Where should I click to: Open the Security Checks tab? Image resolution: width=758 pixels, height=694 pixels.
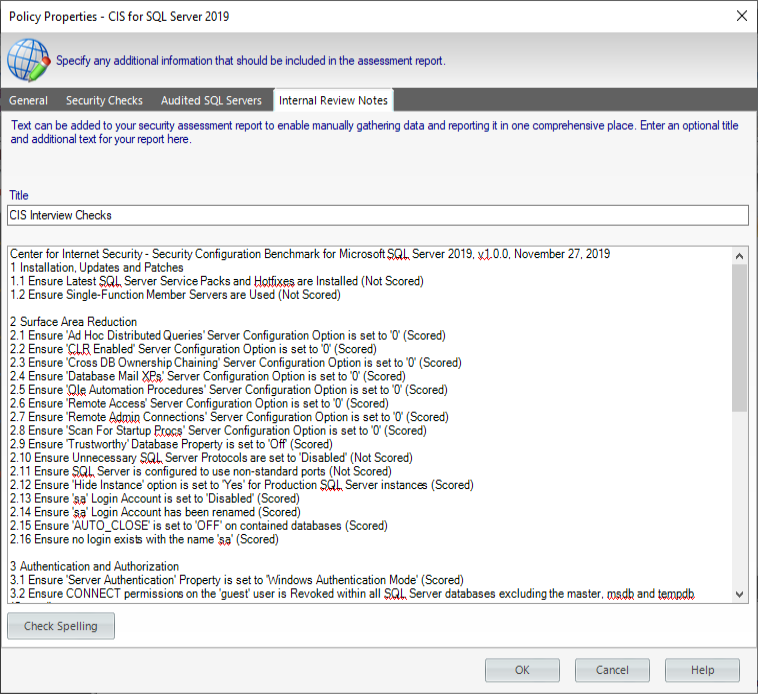(104, 101)
